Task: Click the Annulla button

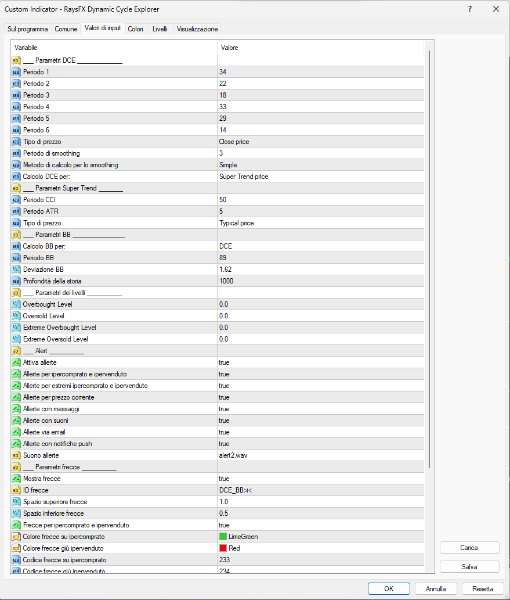Action: pyautogui.click(x=436, y=589)
